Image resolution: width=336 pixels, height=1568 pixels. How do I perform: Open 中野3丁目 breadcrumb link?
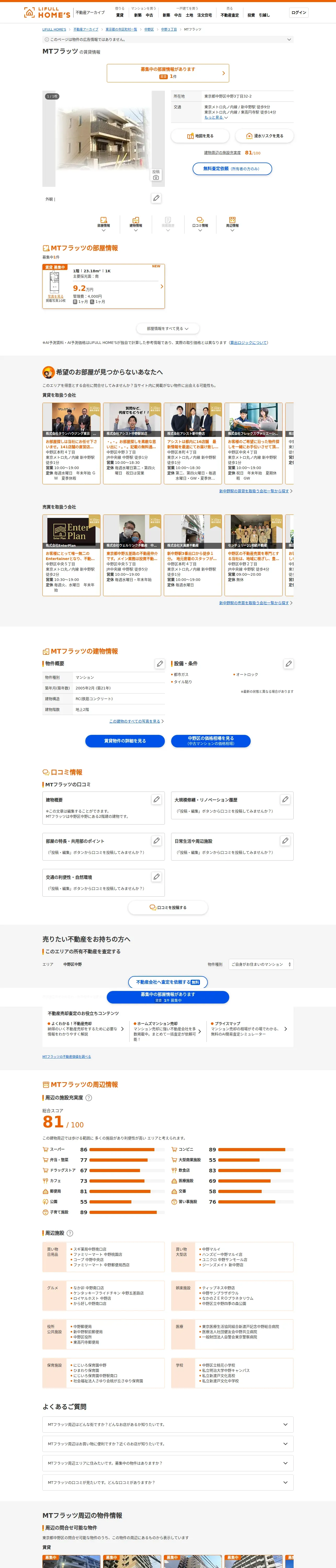[169, 29]
